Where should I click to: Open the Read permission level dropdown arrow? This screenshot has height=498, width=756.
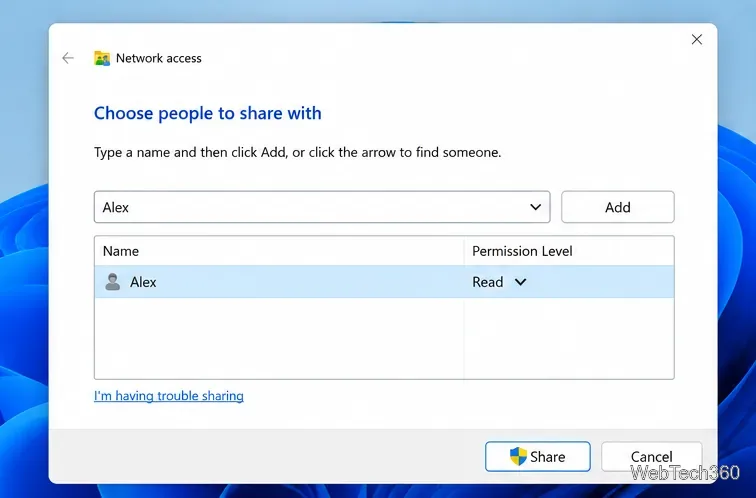pos(520,282)
